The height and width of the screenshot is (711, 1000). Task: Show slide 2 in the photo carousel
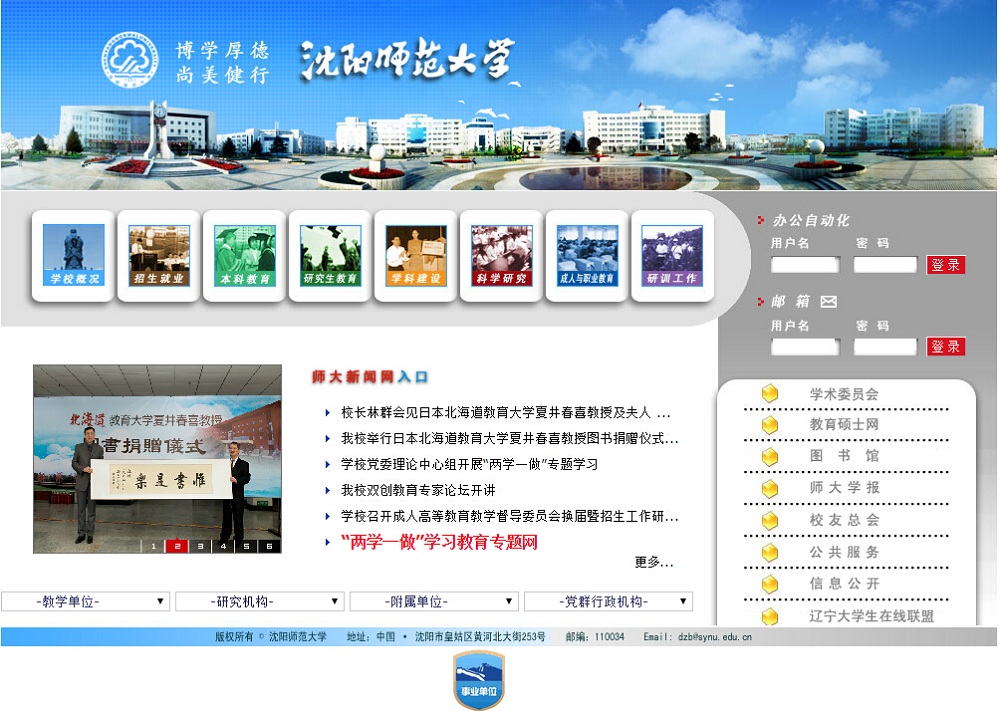177,546
